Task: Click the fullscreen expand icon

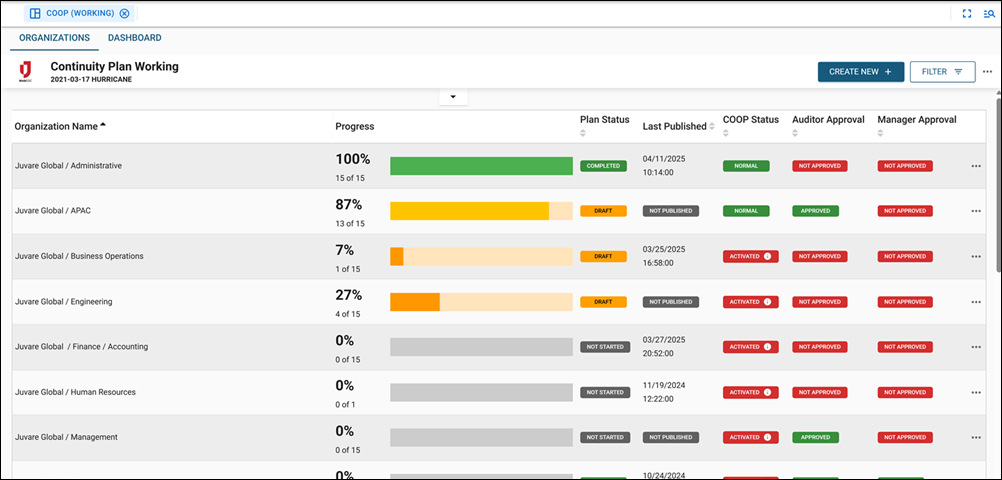Action: [966, 14]
